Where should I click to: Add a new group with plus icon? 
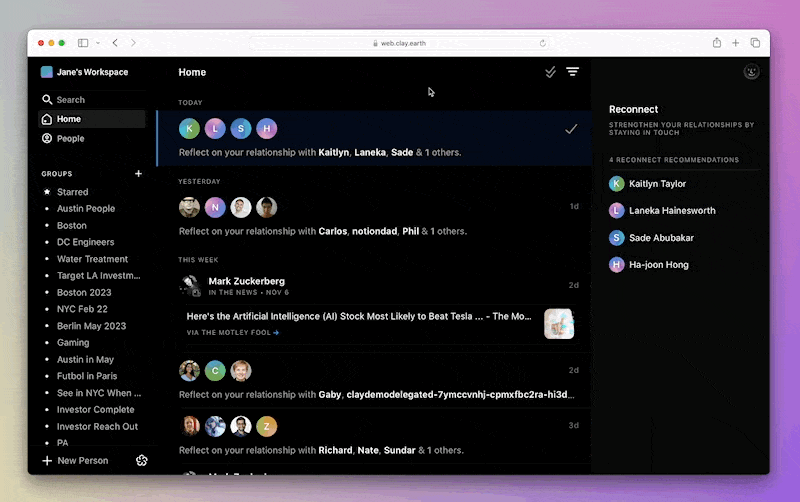click(x=138, y=173)
